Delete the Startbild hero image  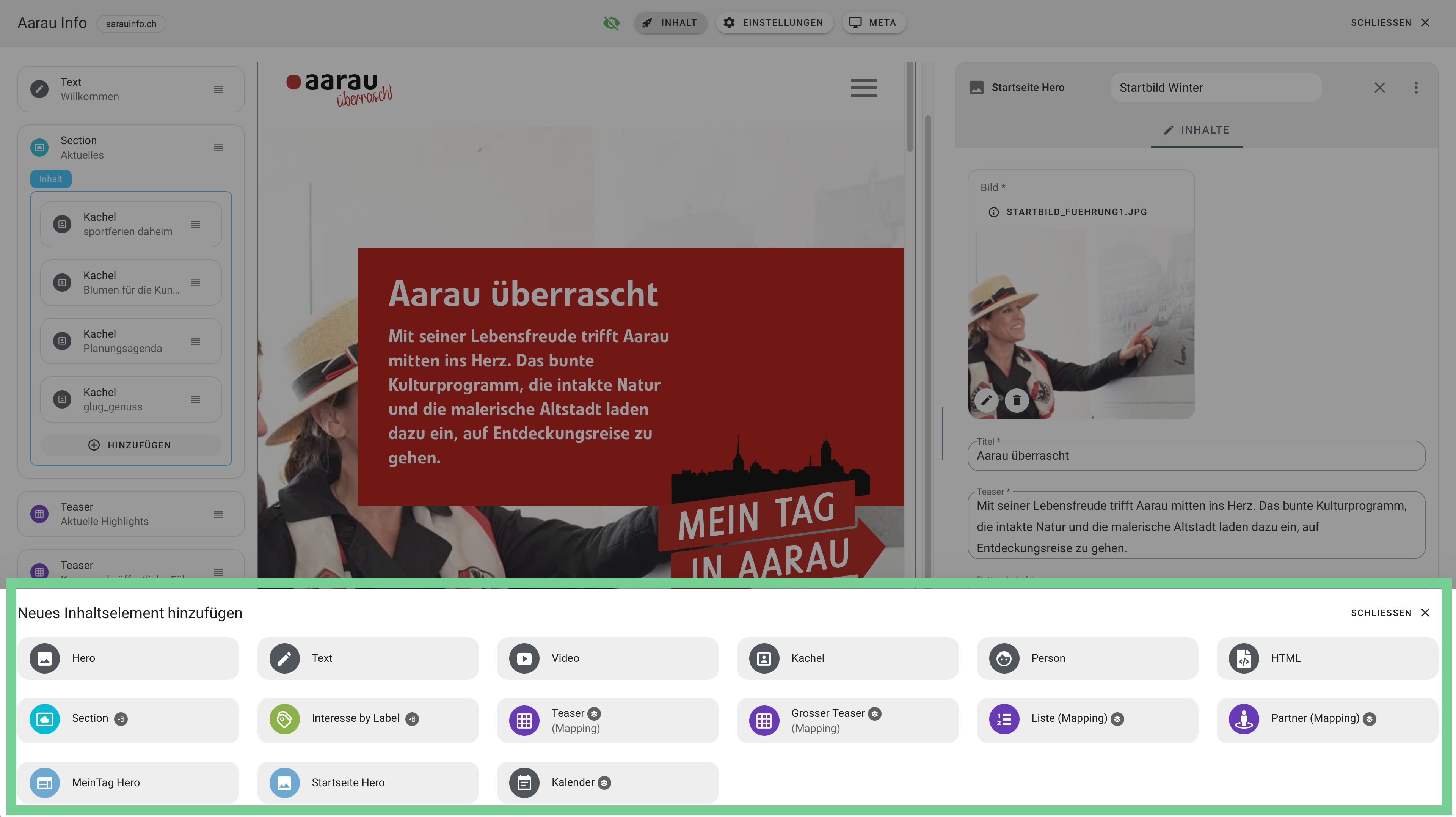[x=1016, y=400]
